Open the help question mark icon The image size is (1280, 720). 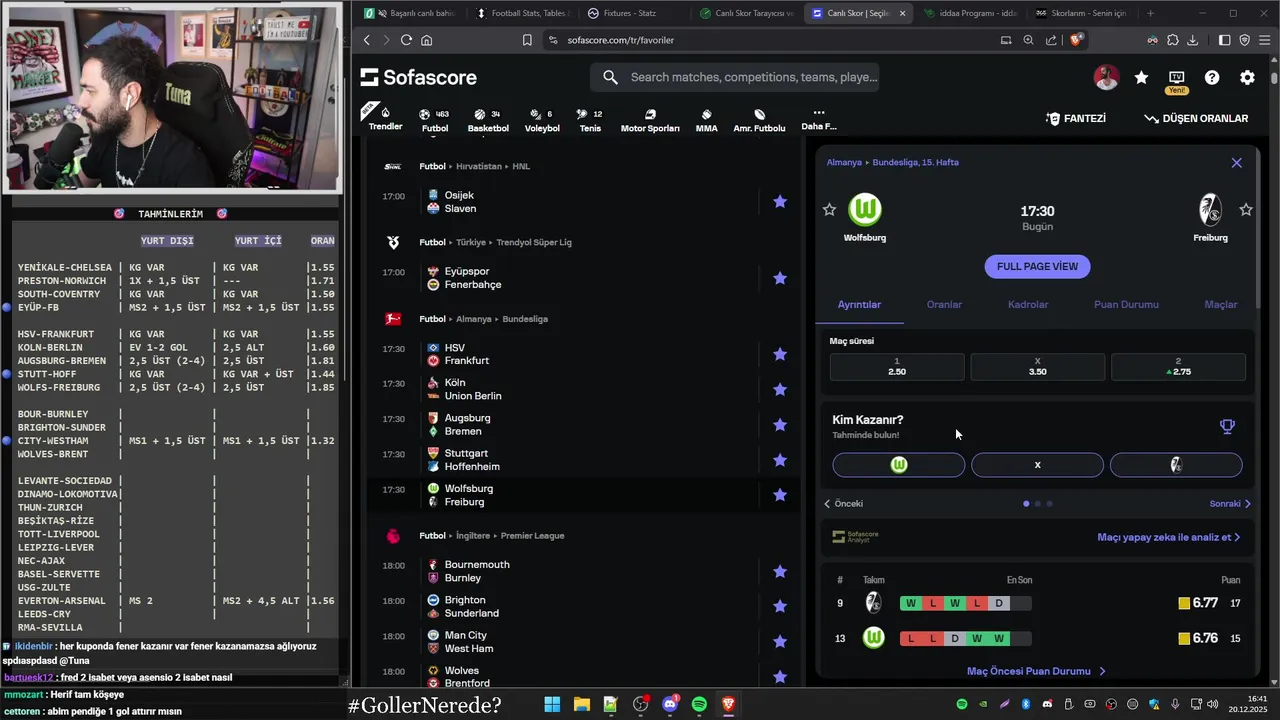point(1212,77)
